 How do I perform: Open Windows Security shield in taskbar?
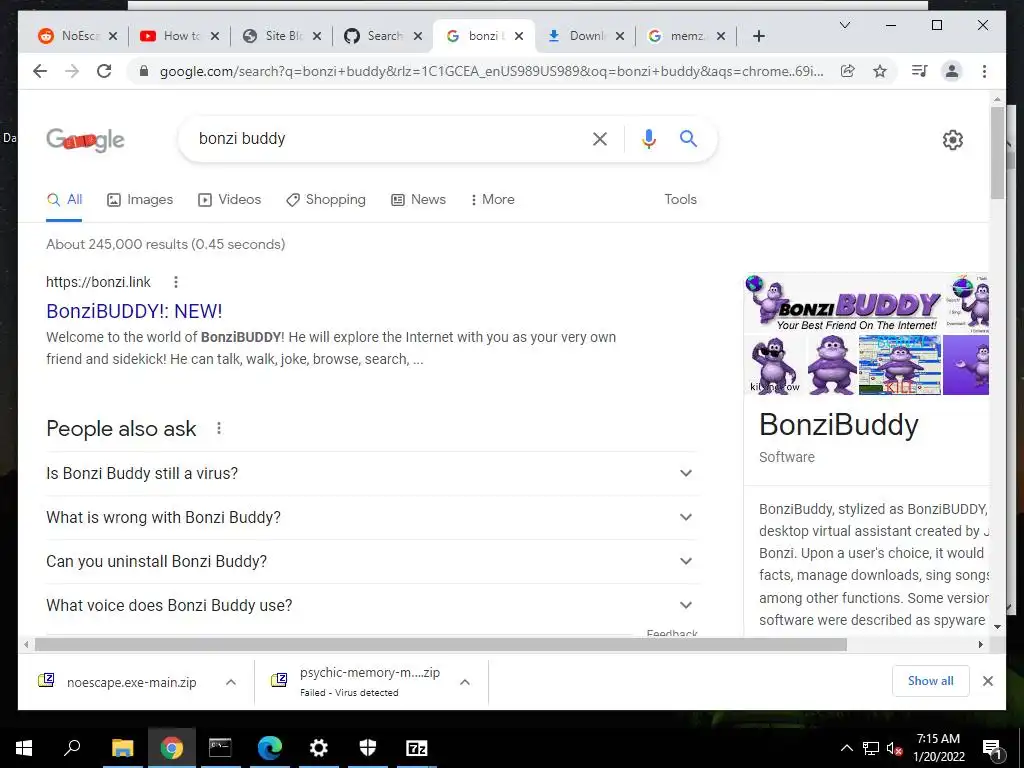(x=368, y=748)
